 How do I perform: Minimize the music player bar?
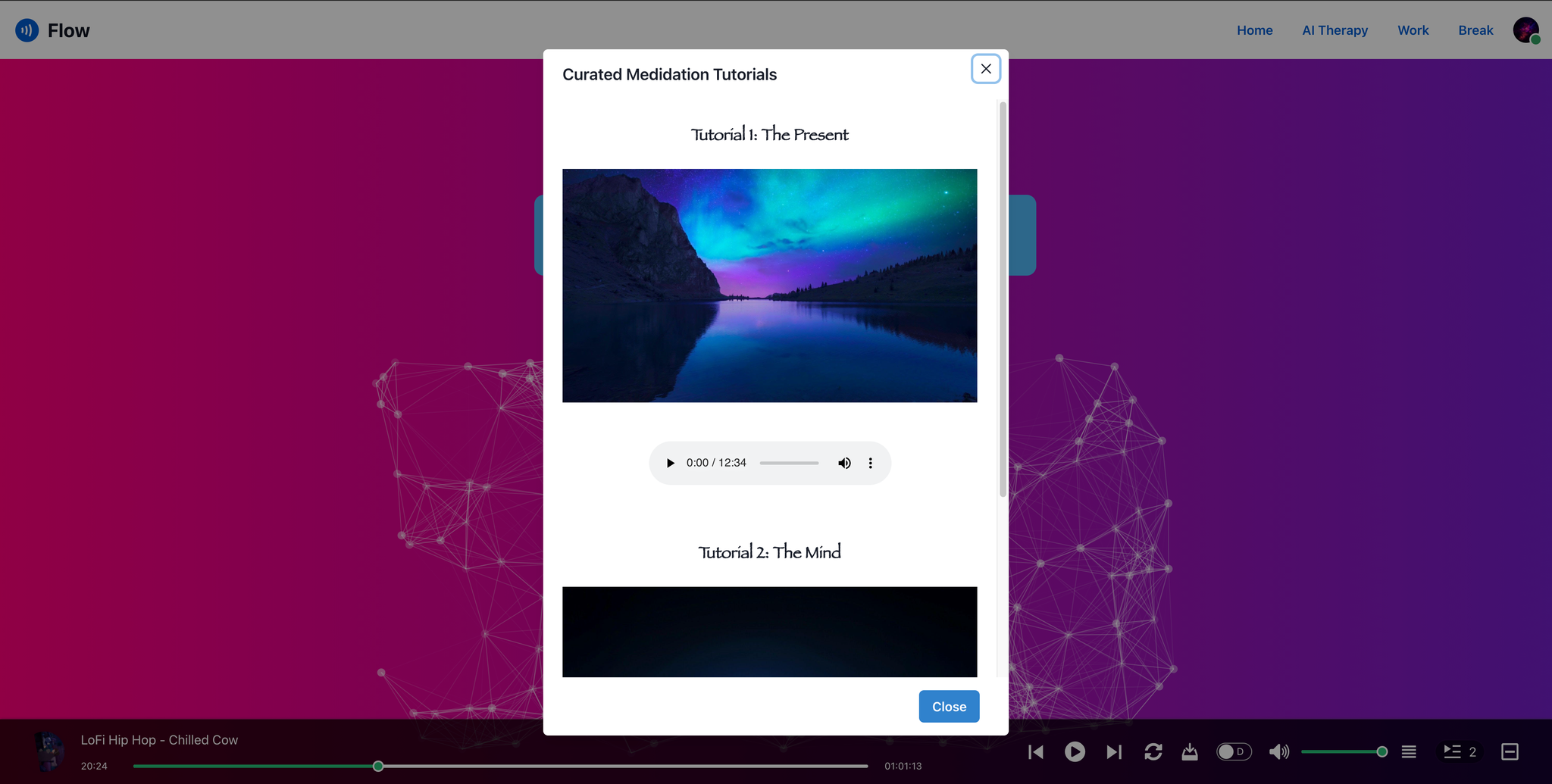point(1510,751)
